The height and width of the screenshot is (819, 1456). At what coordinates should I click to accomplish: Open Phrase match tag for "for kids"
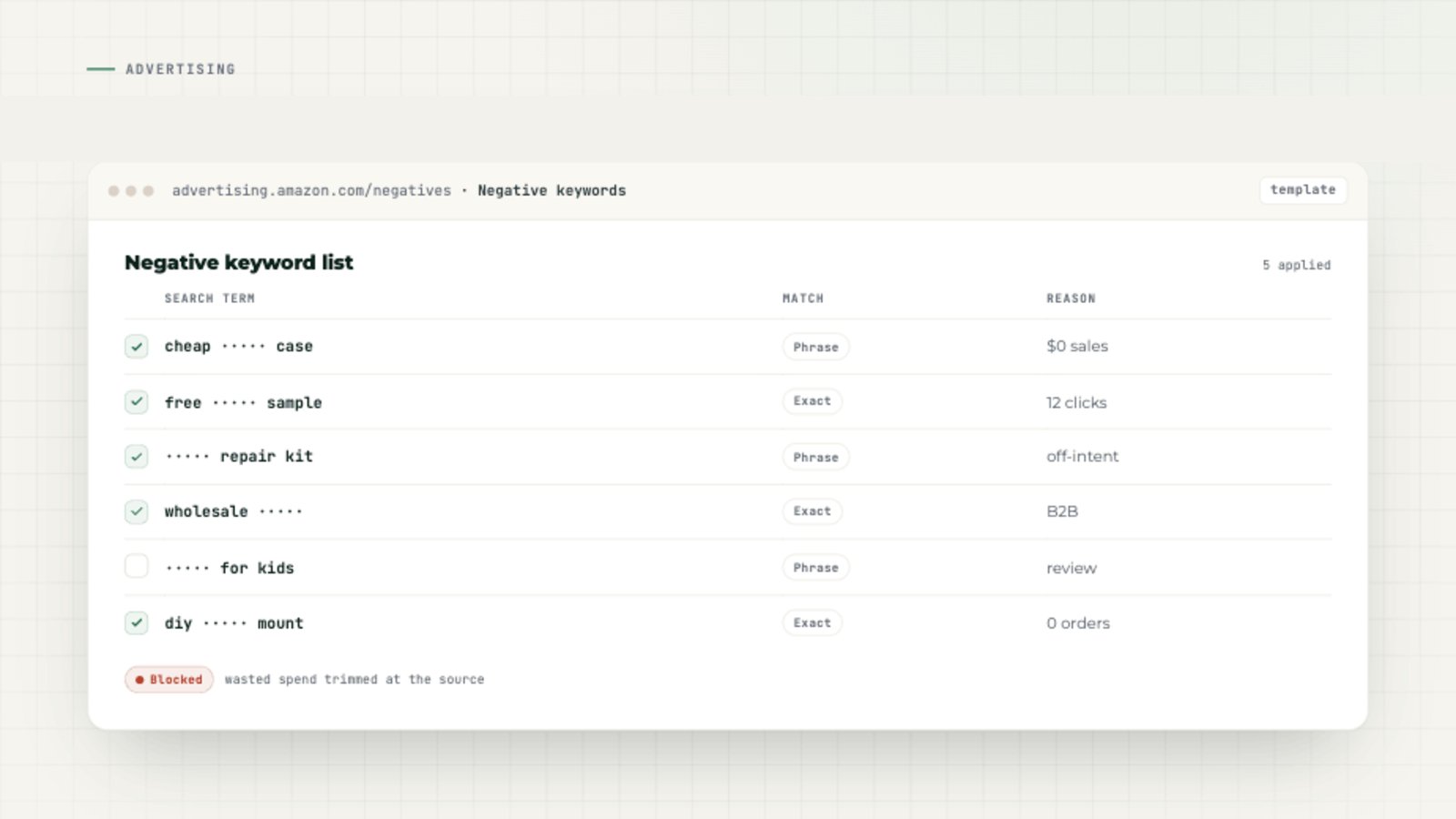click(815, 567)
